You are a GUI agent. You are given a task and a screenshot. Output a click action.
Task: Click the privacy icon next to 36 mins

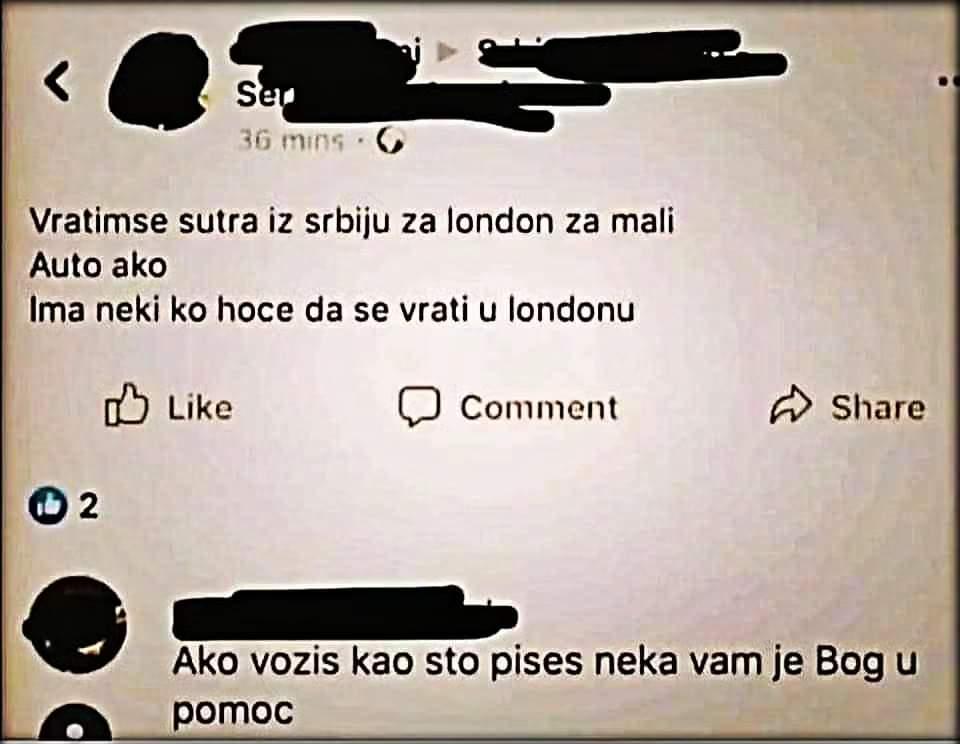[x=390, y=141]
